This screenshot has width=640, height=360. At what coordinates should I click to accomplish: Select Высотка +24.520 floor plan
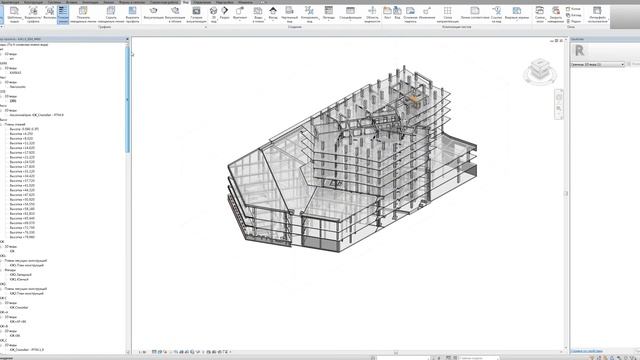[22, 162]
